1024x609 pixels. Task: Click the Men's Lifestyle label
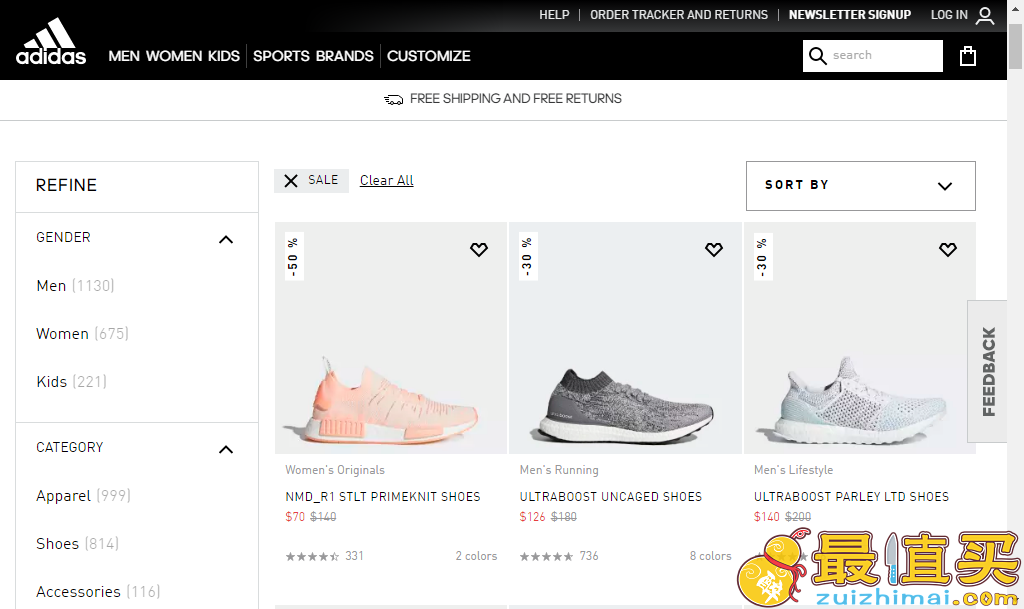(x=793, y=470)
